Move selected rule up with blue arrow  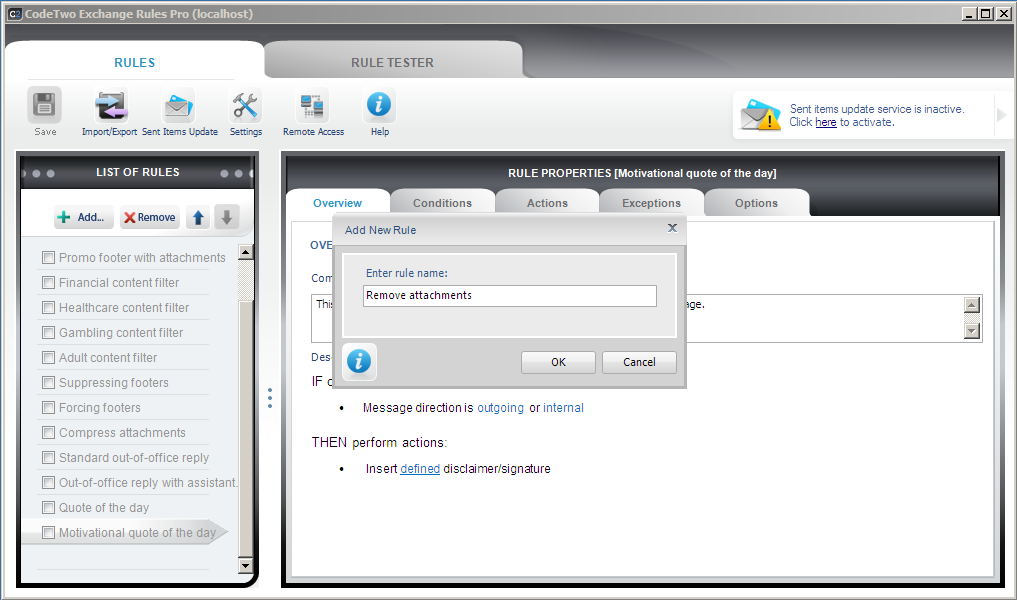pos(198,217)
